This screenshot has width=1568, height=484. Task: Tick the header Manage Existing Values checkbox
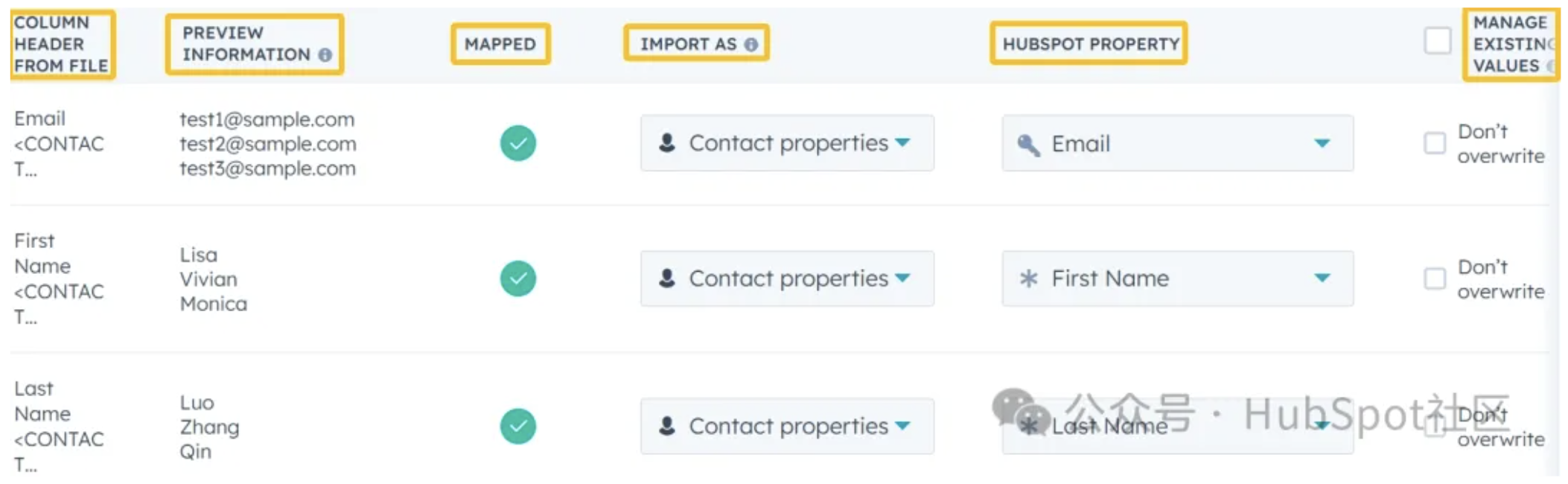pyautogui.click(x=1438, y=40)
